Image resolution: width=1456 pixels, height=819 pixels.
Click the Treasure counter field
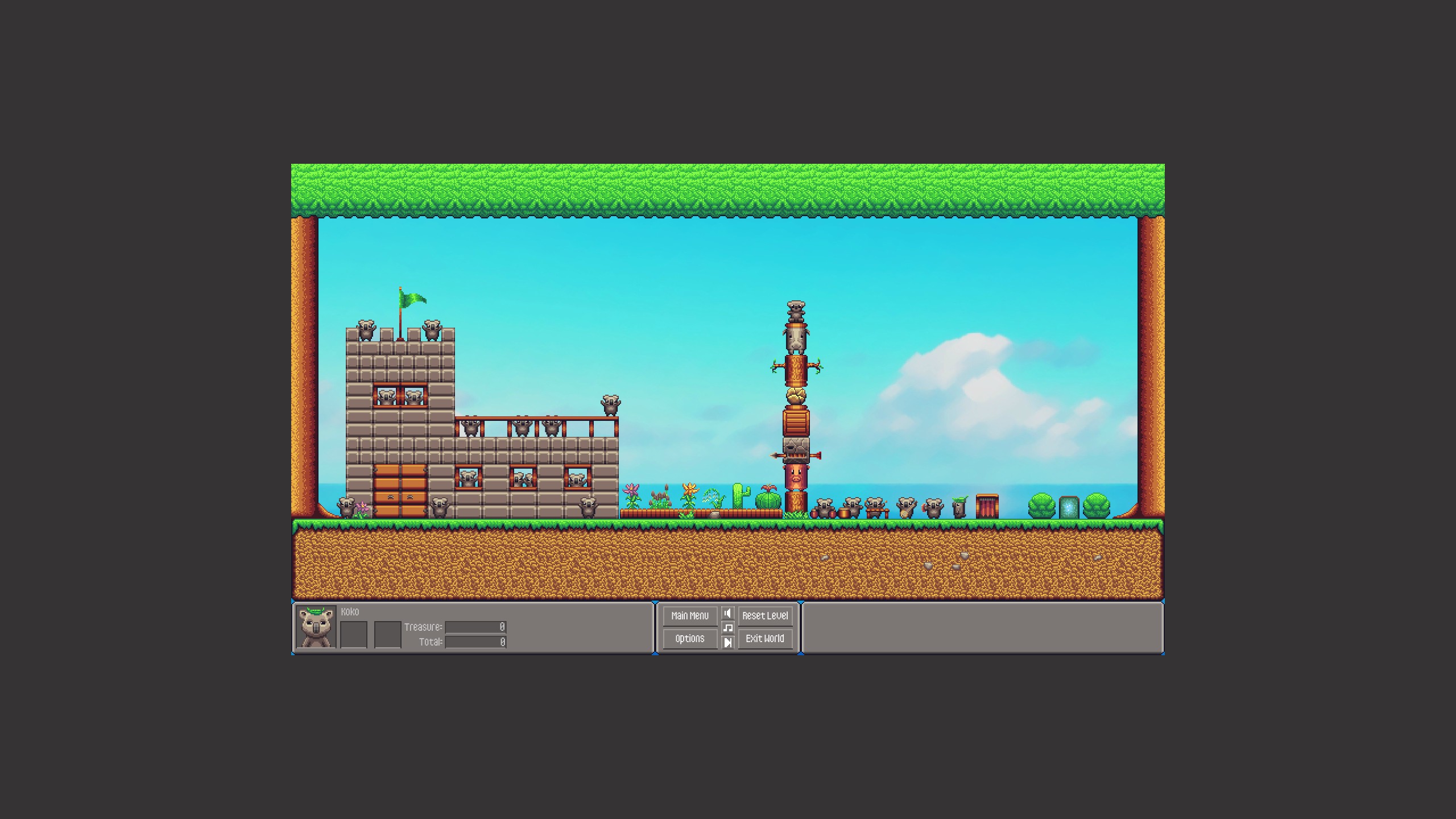(475, 627)
